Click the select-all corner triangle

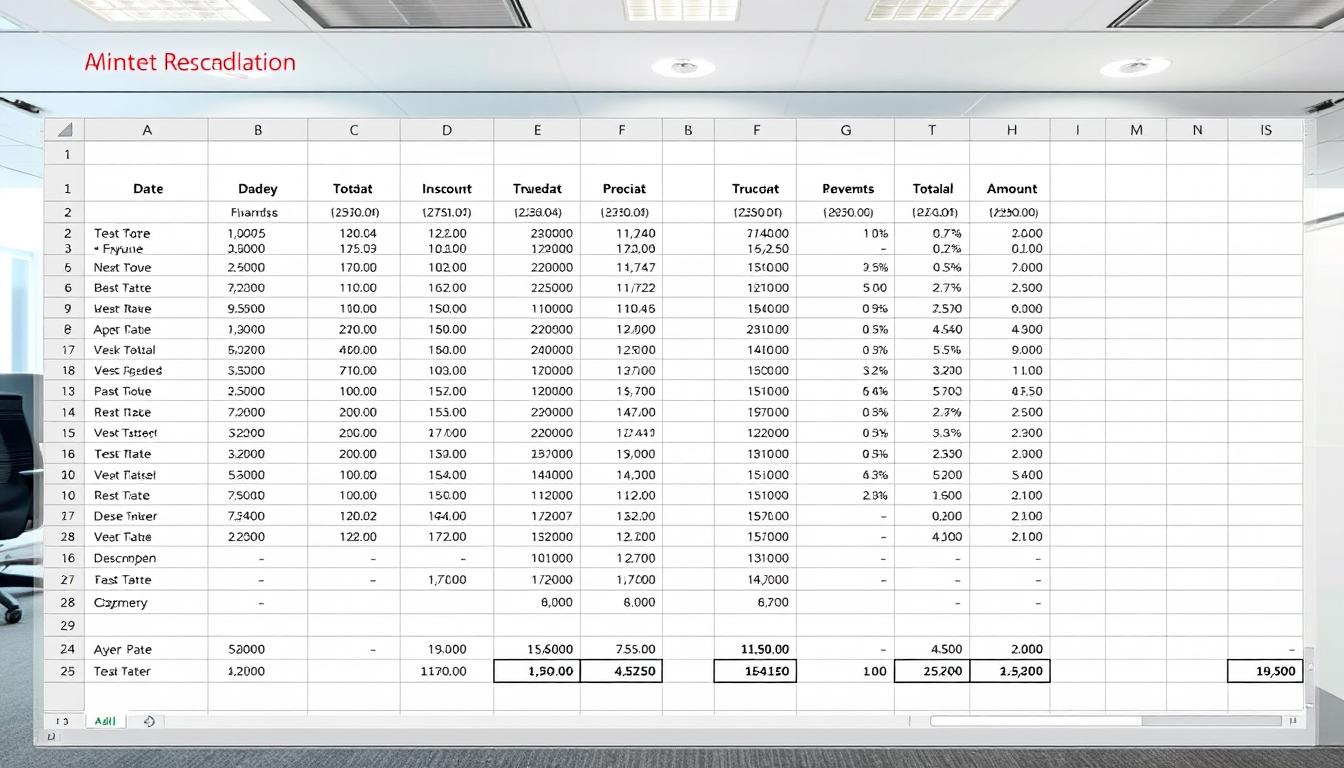pos(65,130)
